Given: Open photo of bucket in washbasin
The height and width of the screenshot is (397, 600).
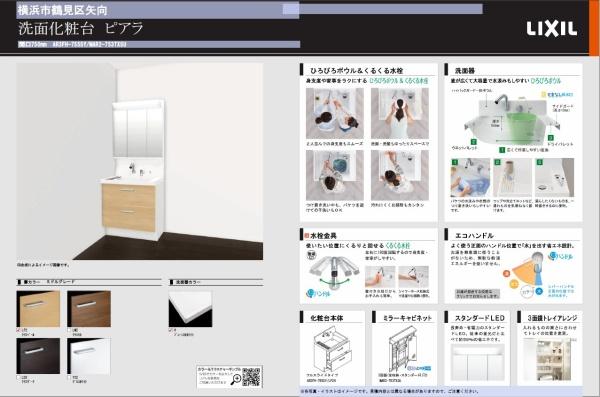Looking at the screenshot, I should [335, 175].
